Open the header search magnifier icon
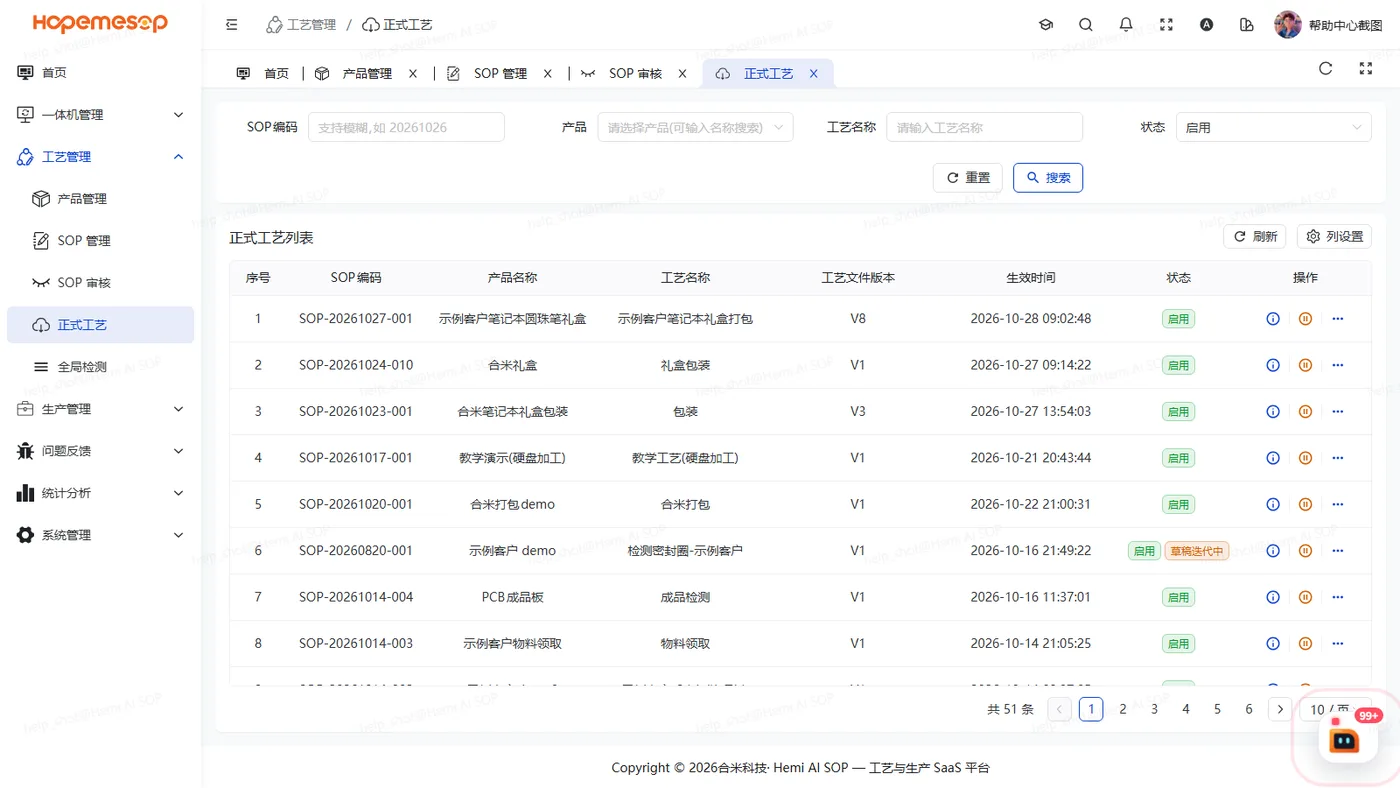Screen dimensions: 1400x788 coord(1086,25)
